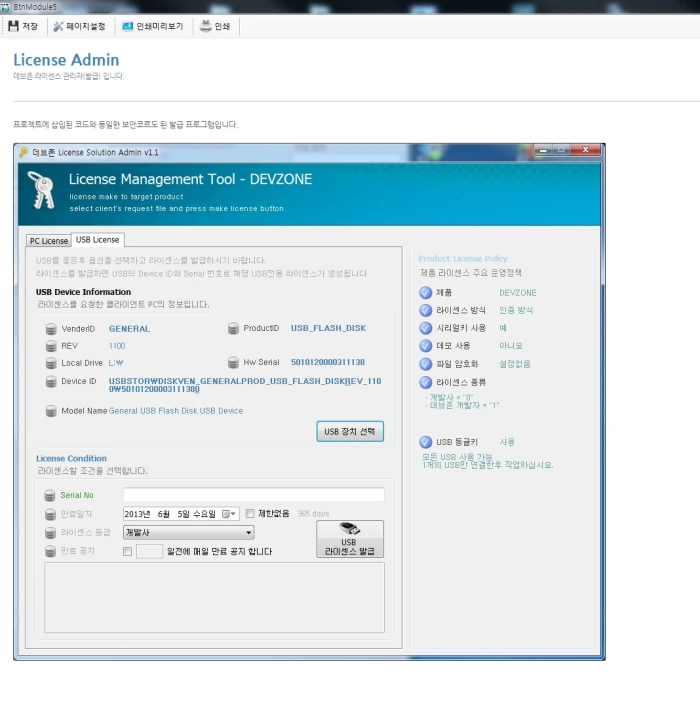The image size is (700, 717).
Task: Click the database icon beside 만료 공지
Action: click(x=50, y=551)
